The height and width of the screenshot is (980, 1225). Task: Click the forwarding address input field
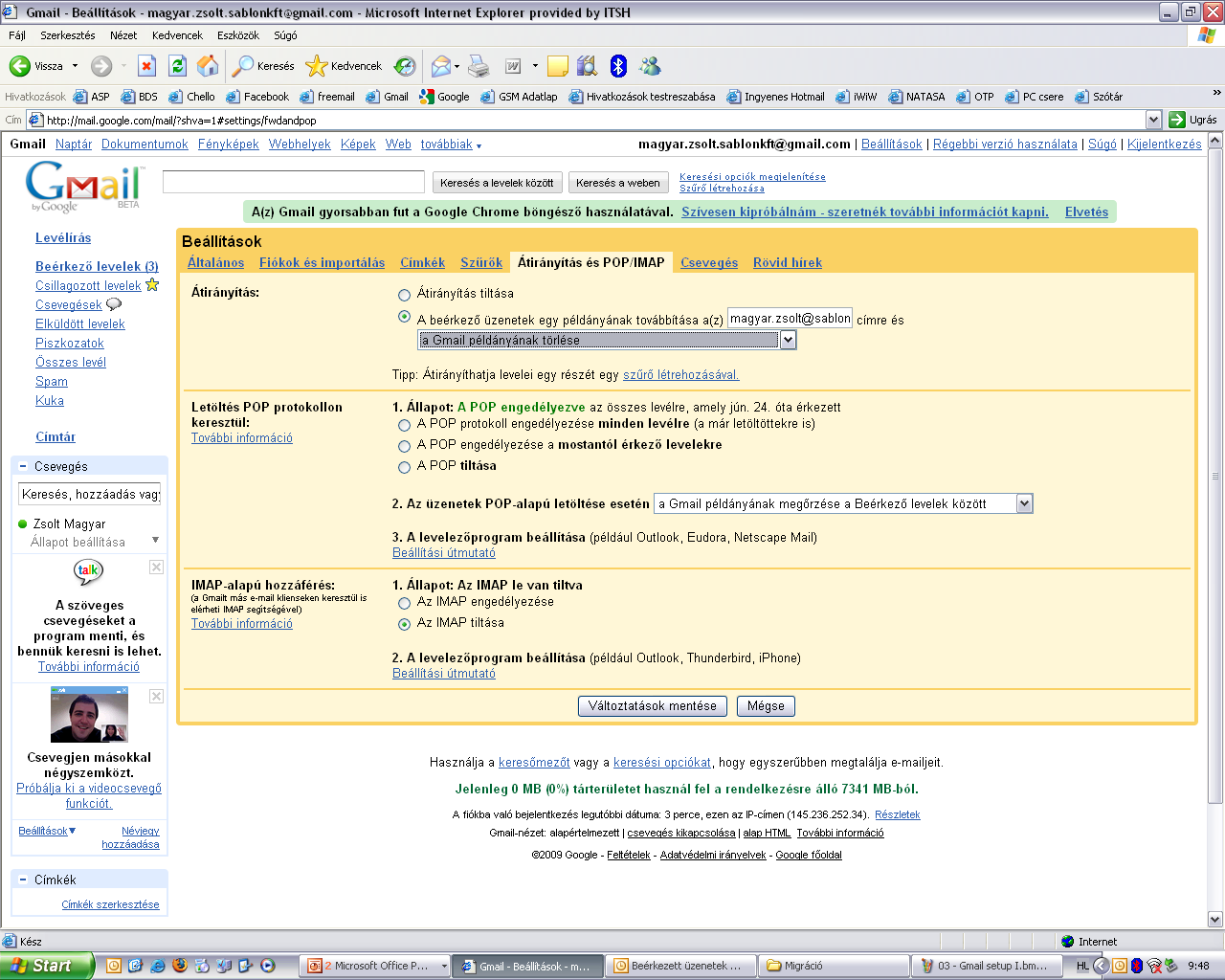click(x=790, y=319)
